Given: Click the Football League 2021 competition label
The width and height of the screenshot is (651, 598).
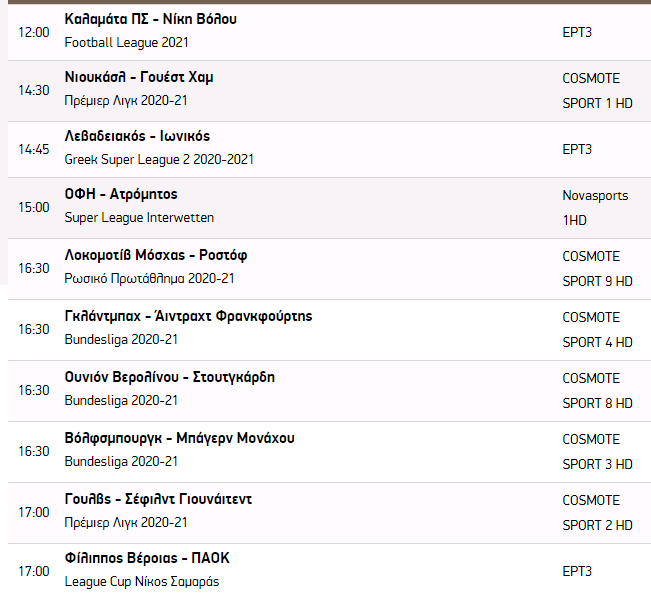Looking at the screenshot, I should 126,42.
